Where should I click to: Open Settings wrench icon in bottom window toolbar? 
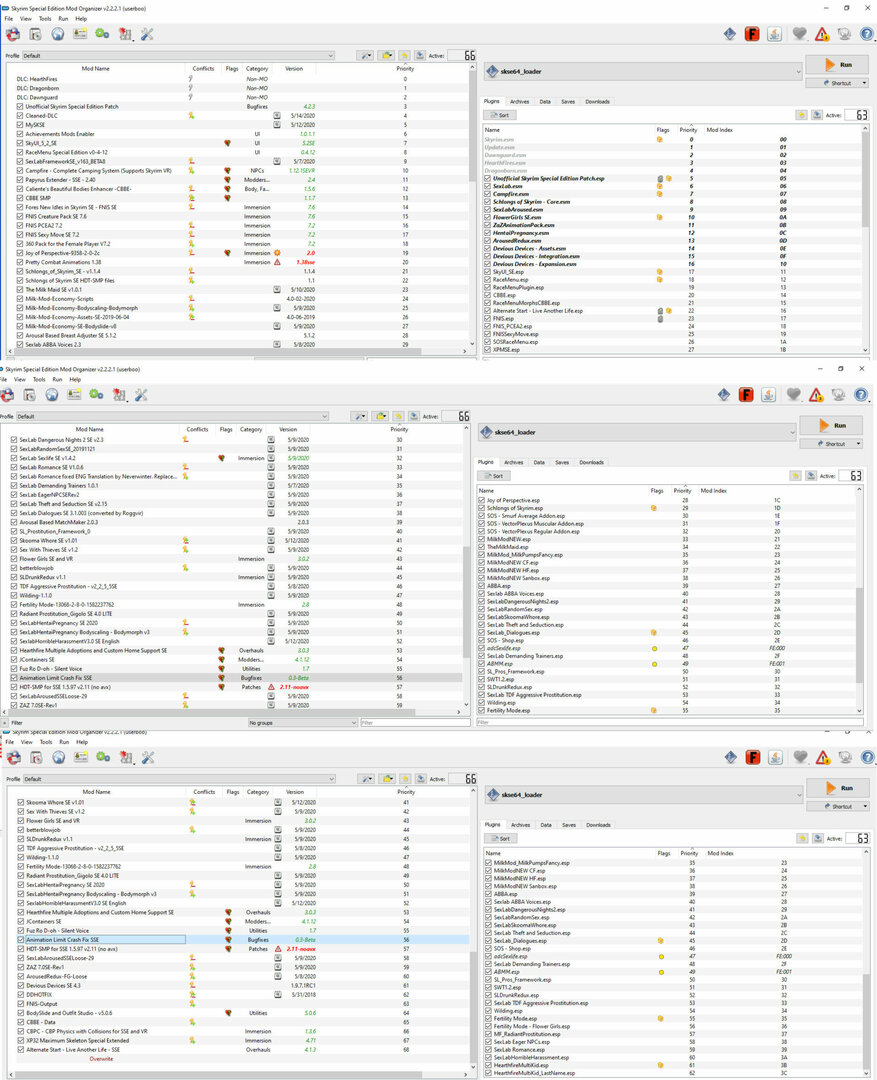147,757
